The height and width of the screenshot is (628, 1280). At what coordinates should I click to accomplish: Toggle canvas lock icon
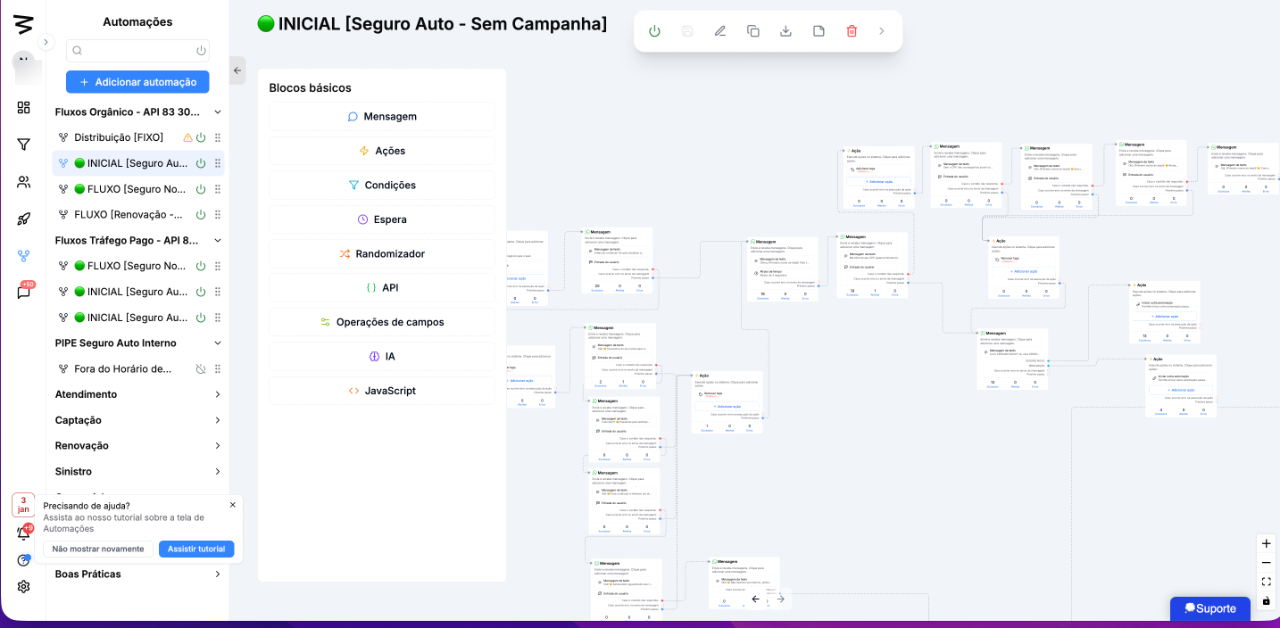tap(1266, 601)
